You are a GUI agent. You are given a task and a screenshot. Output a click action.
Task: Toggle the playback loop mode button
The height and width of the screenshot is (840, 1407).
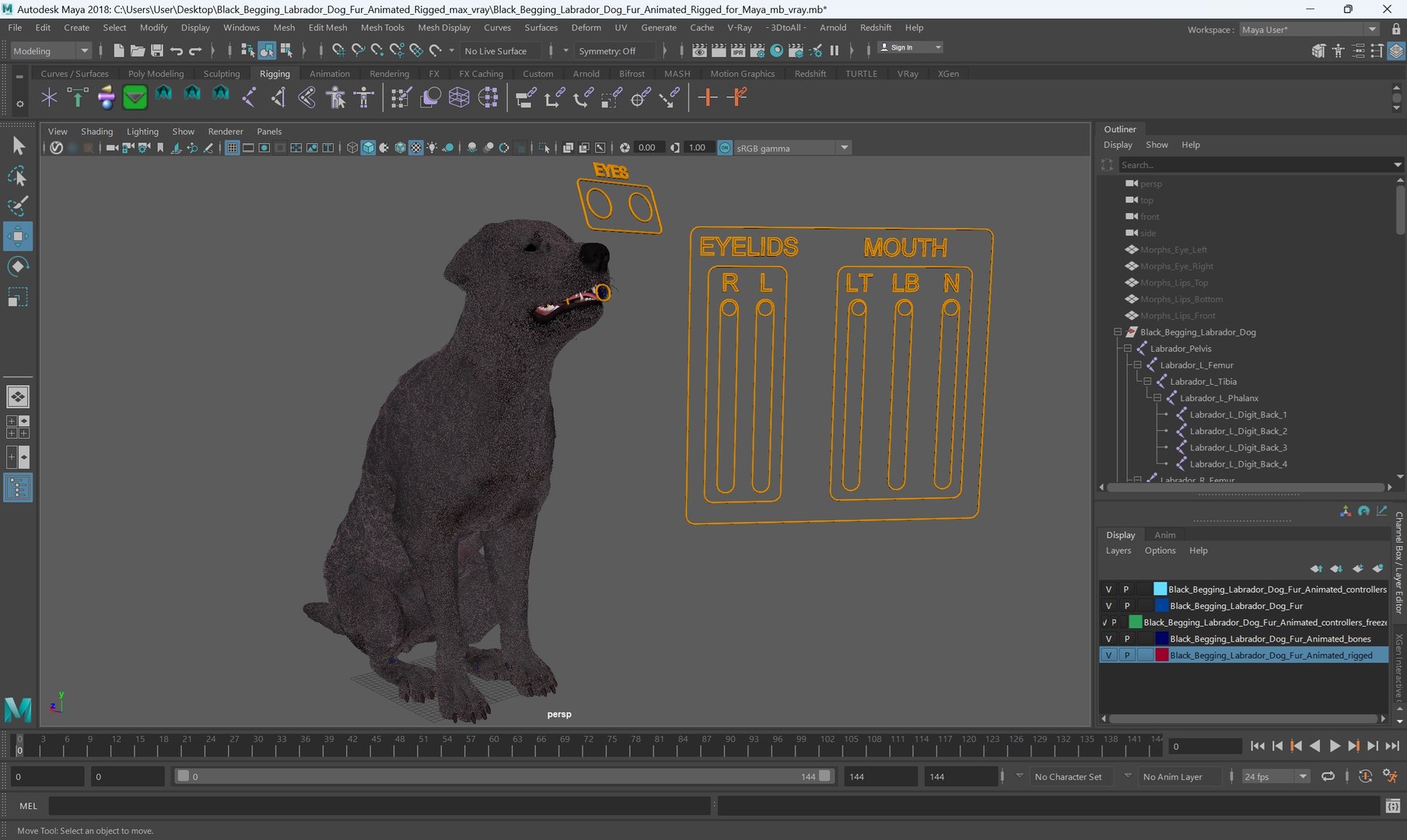(x=1328, y=776)
